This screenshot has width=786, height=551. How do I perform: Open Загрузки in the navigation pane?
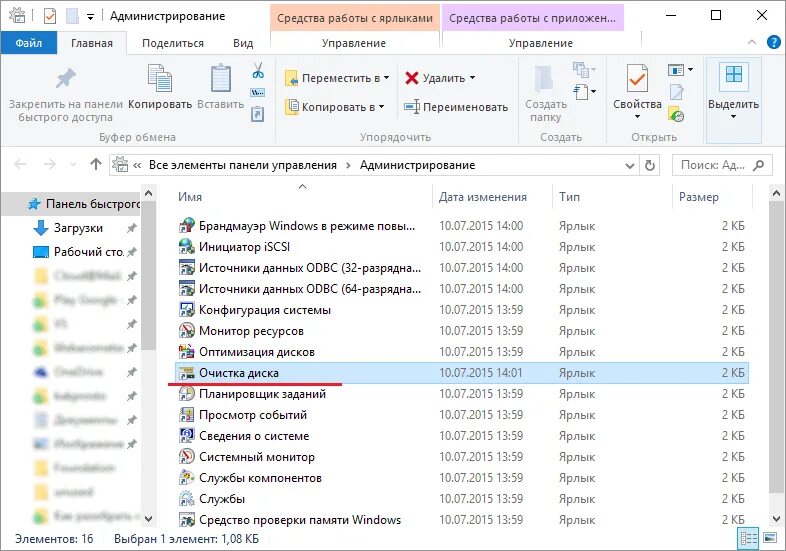(x=78, y=228)
